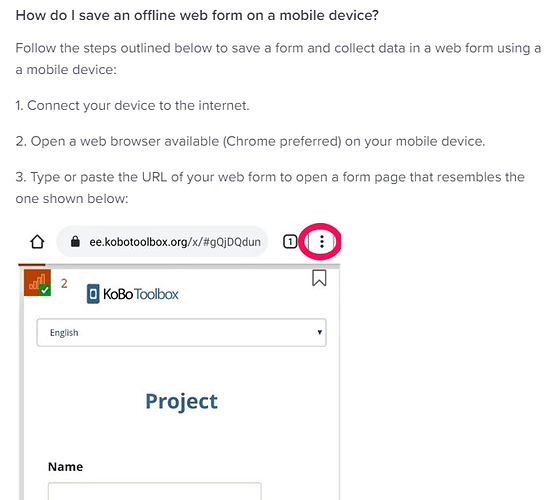Click the dropdown arrow in the language selector
The width and height of the screenshot is (554, 500).
(319, 332)
